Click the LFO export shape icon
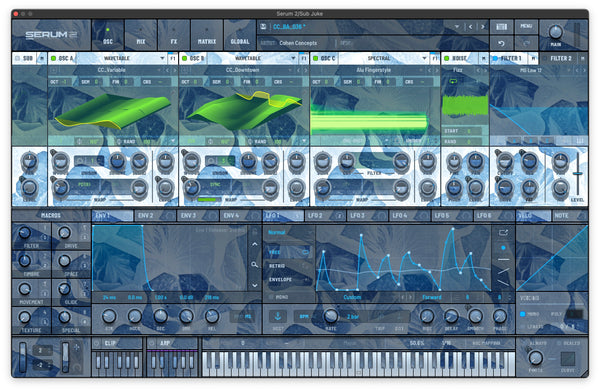This screenshot has width=600, height=391. [x=503, y=232]
